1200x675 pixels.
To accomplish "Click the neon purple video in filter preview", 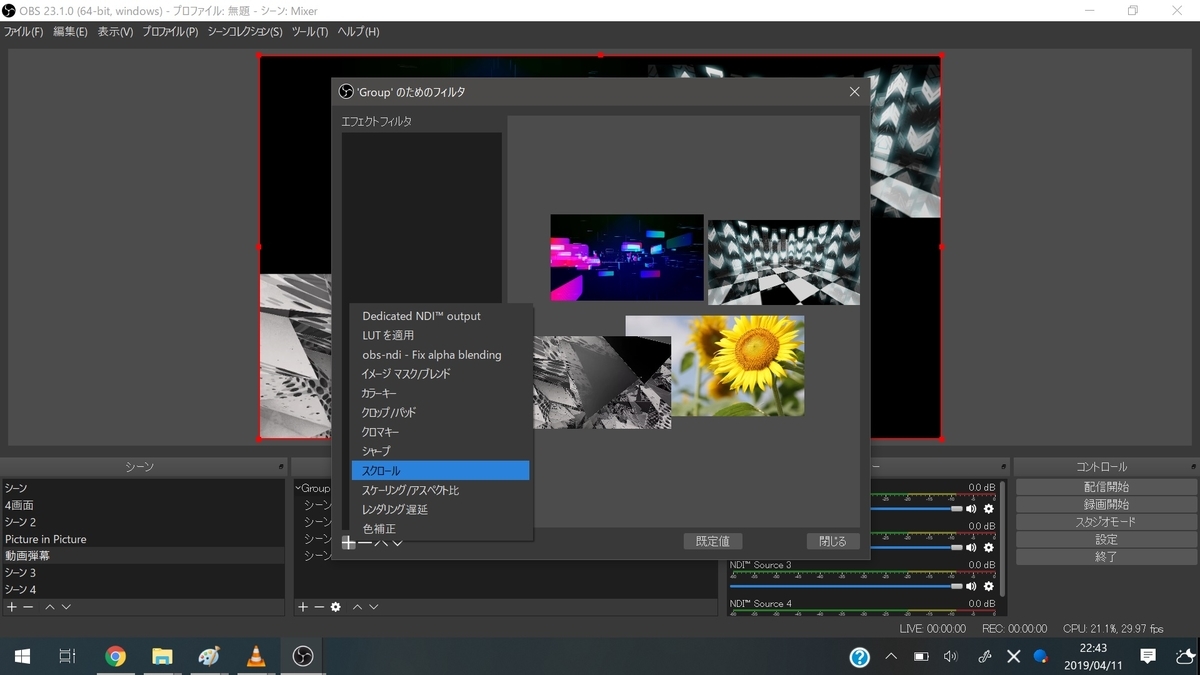I will pyautogui.click(x=627, y=257).
